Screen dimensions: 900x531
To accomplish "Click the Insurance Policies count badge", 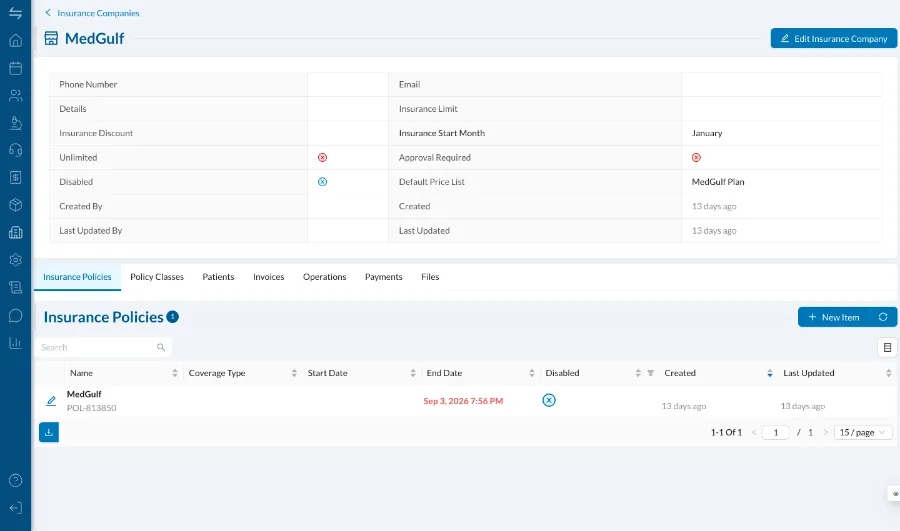I will point(172,316).
